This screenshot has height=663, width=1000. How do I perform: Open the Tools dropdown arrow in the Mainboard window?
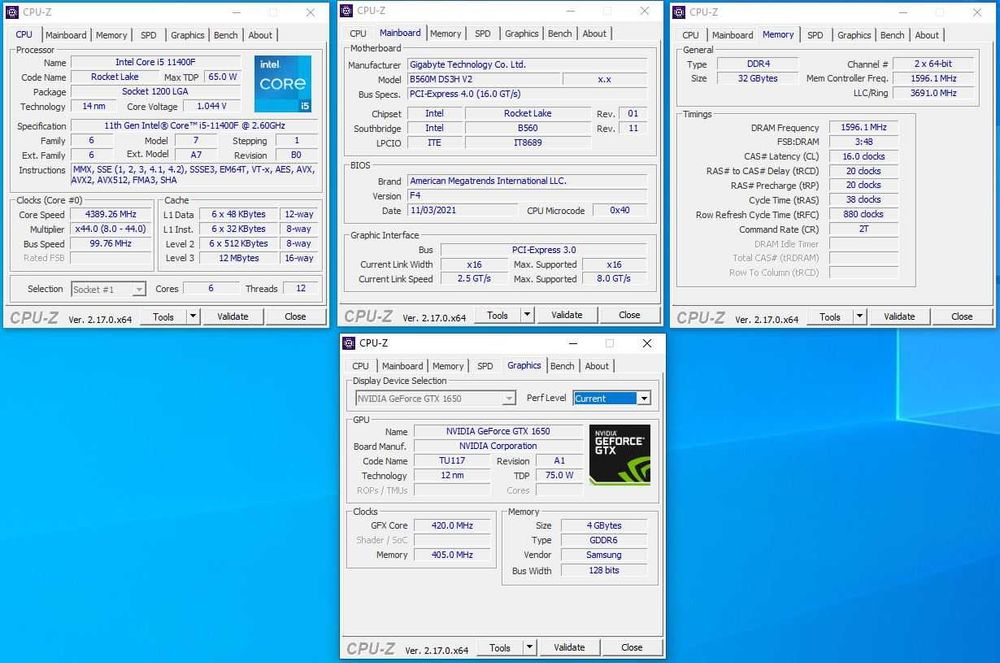(x=527, y=314)
